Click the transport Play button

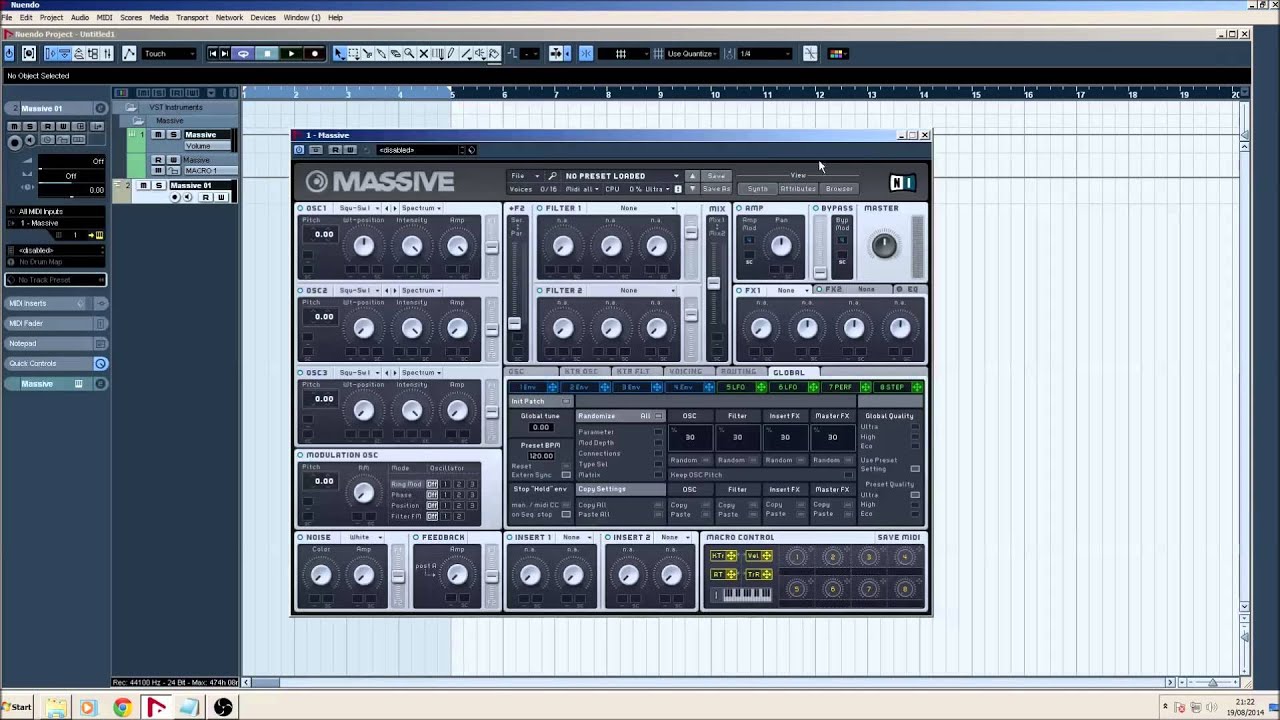tap(290, 54)
